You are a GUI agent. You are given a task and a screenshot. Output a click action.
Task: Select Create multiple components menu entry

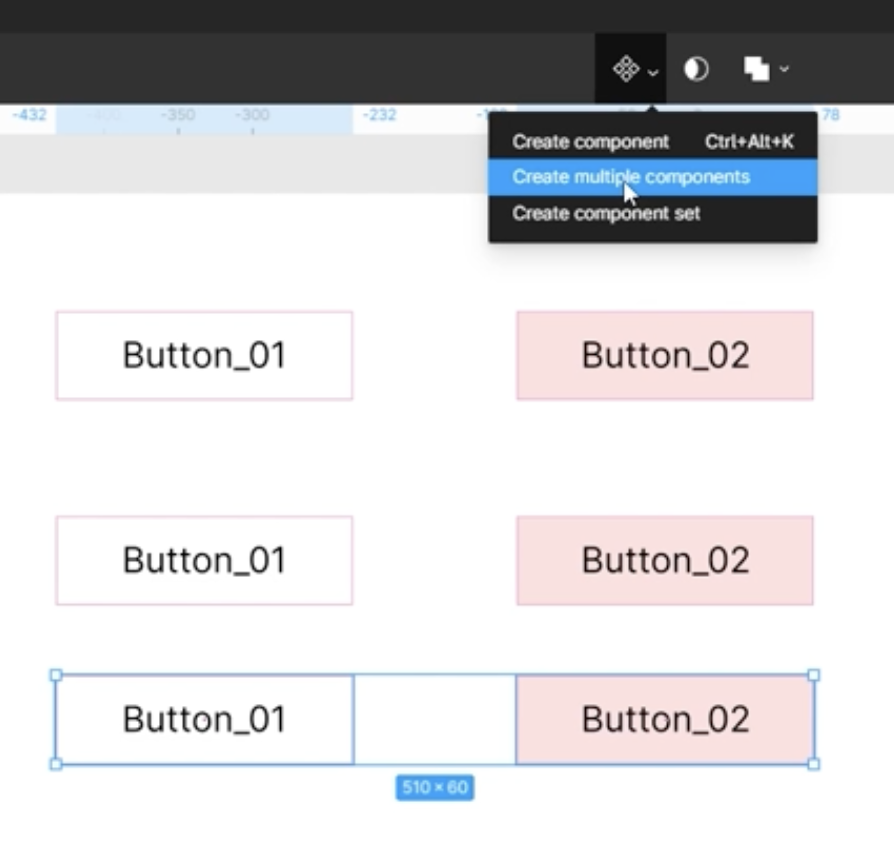[653, 177]
